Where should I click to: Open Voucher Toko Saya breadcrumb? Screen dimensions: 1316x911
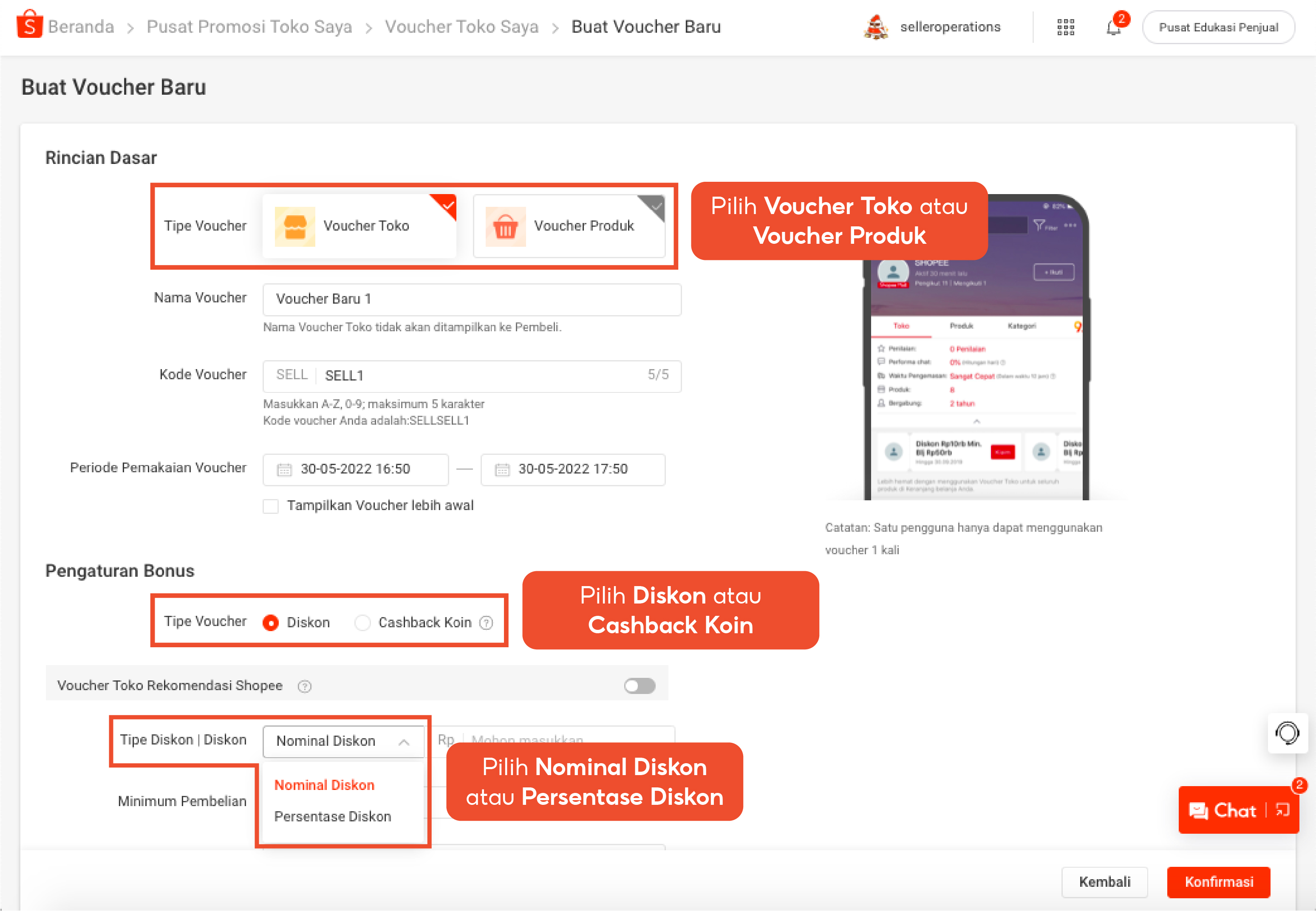pos(462,26)
